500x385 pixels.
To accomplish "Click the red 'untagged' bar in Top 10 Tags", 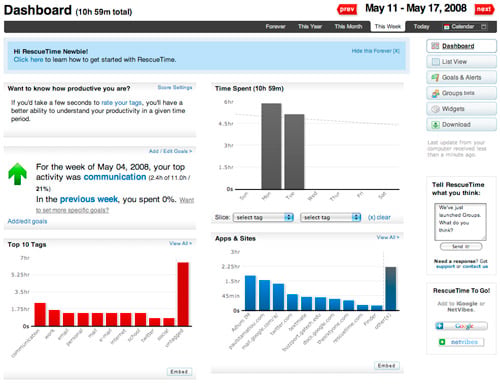I will tap(183, 294).
